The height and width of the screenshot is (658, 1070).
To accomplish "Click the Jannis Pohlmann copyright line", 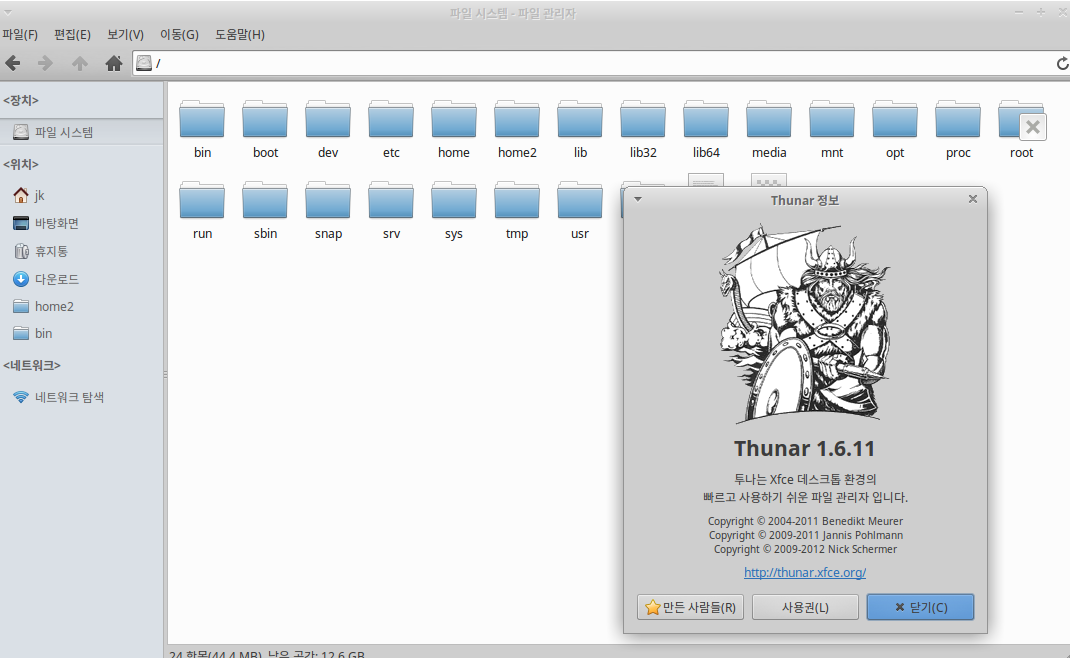I will click(805, 535).
